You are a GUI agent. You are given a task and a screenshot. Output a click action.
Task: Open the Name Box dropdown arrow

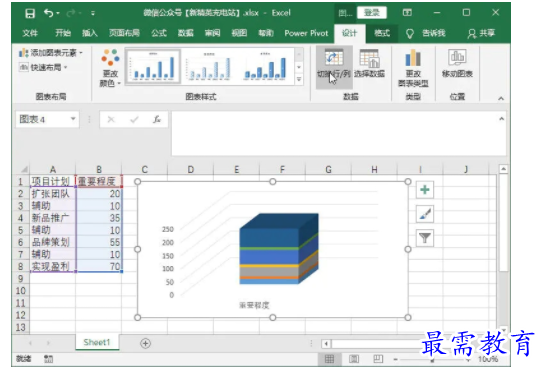73,119
